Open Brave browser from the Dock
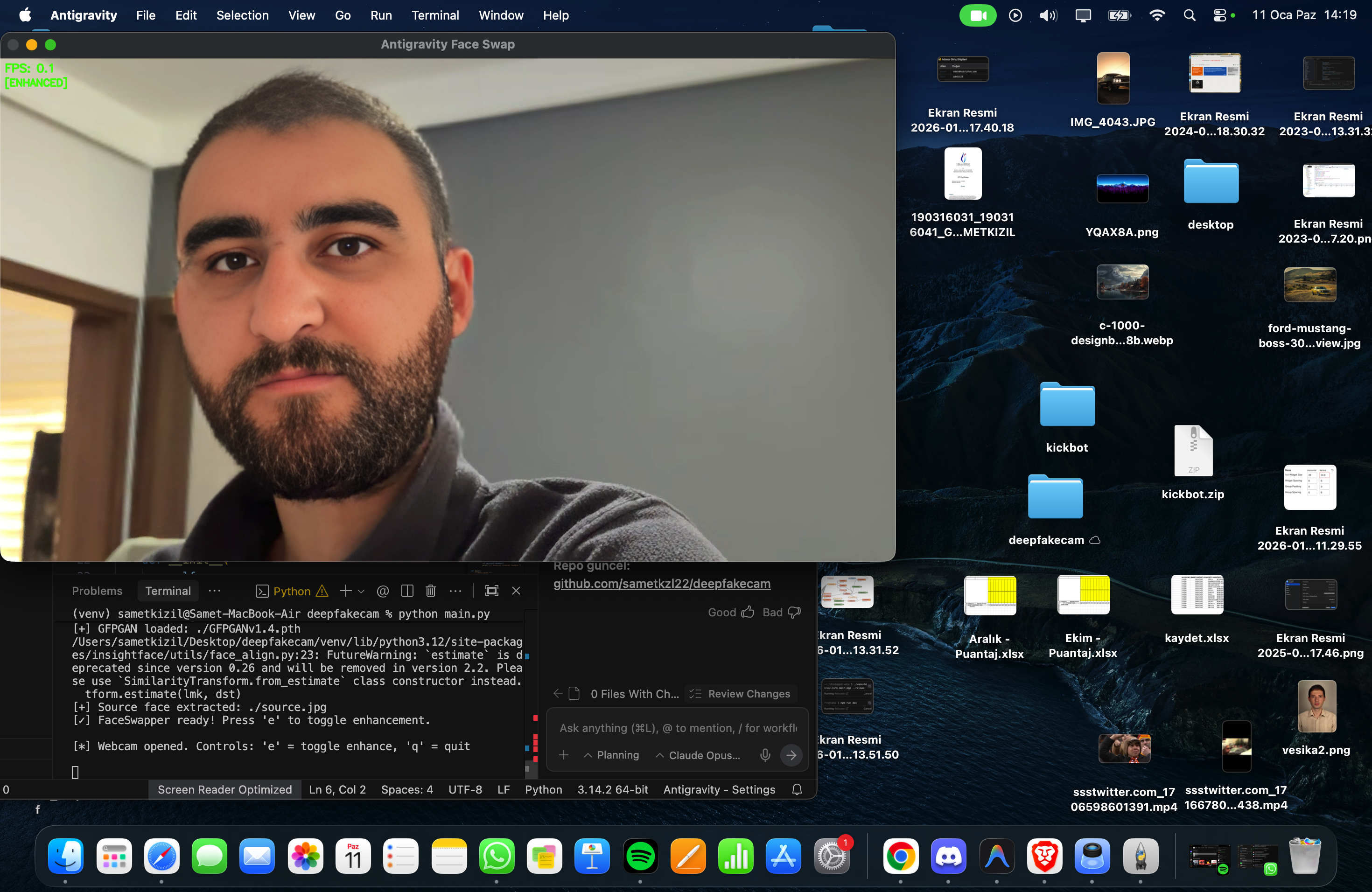Viewport: 1372px width, 892px height. pyautogui.click(x=1044, y=856)
